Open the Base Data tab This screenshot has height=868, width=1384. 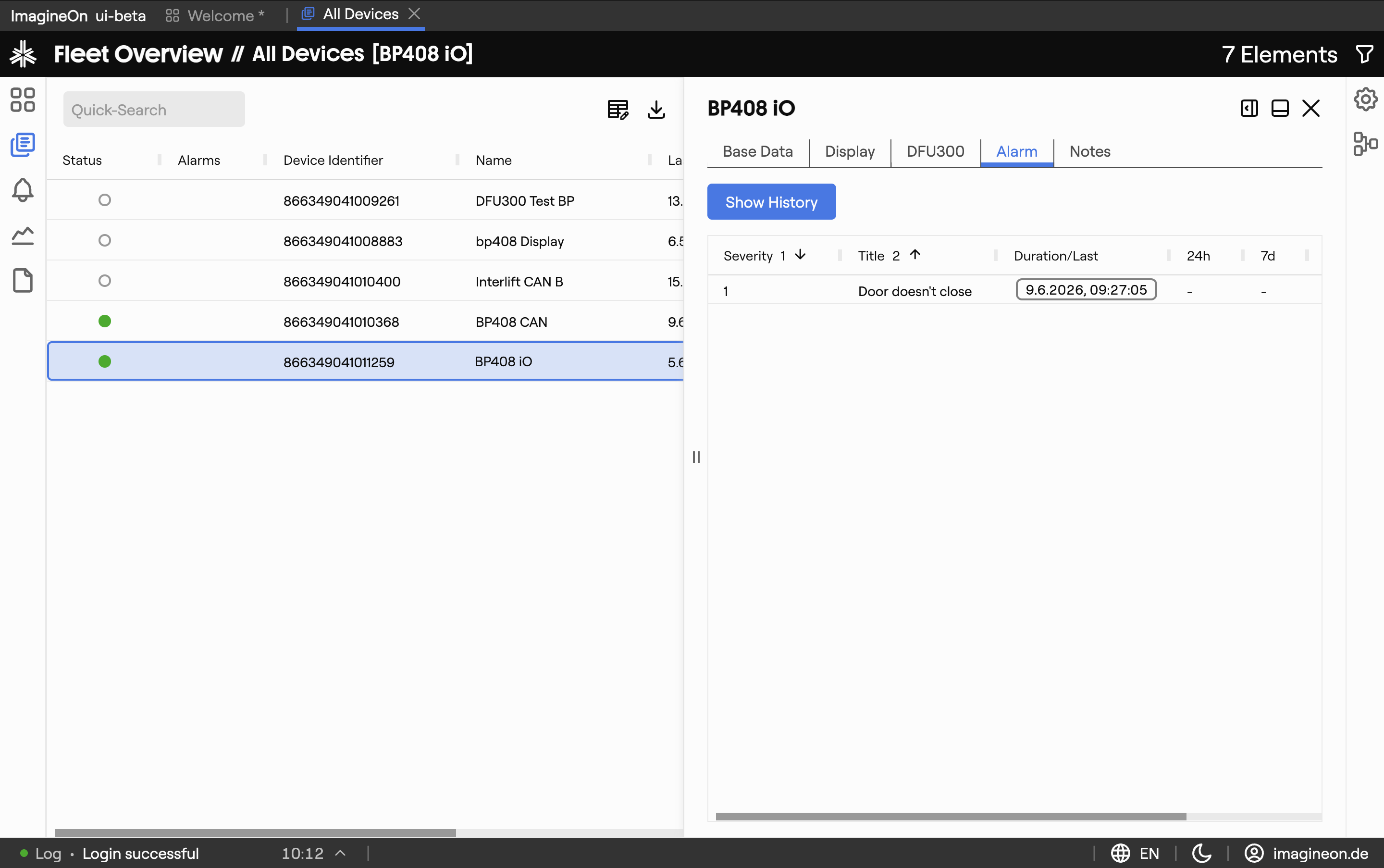[x=758, y=151]
